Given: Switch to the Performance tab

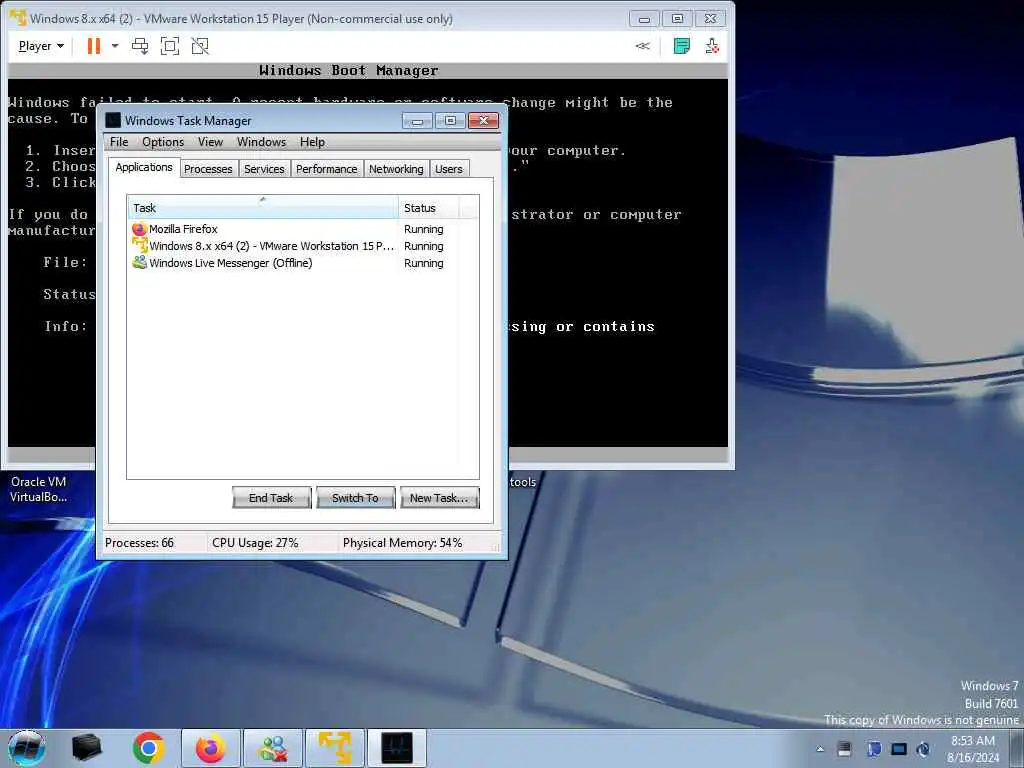Looking at the screenshot, I should (x=327, y=169).
